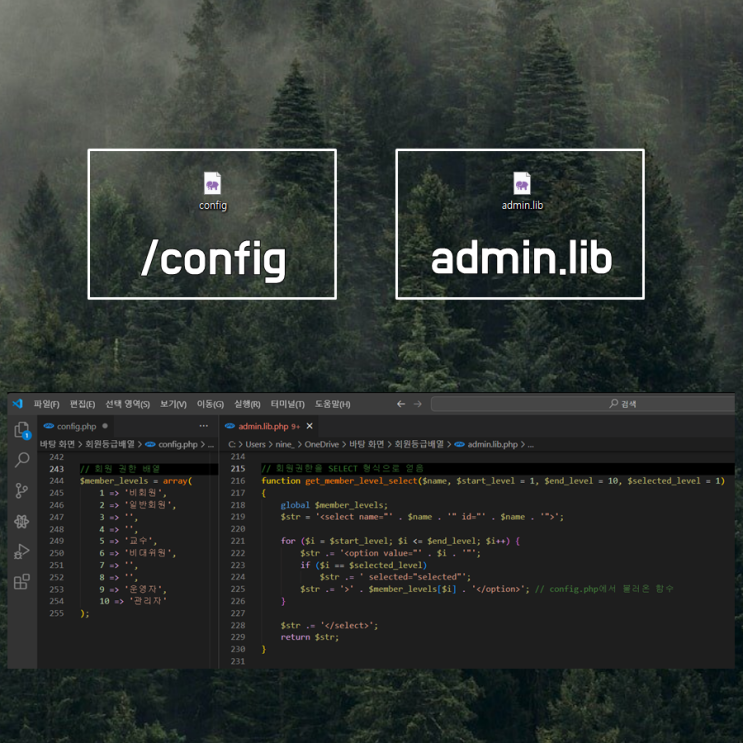This screenshot has height=743, width=743.
Task: Click line number 215 in the admin.lib.php editor
Action: pyautogui.click(x=238, y=469)
